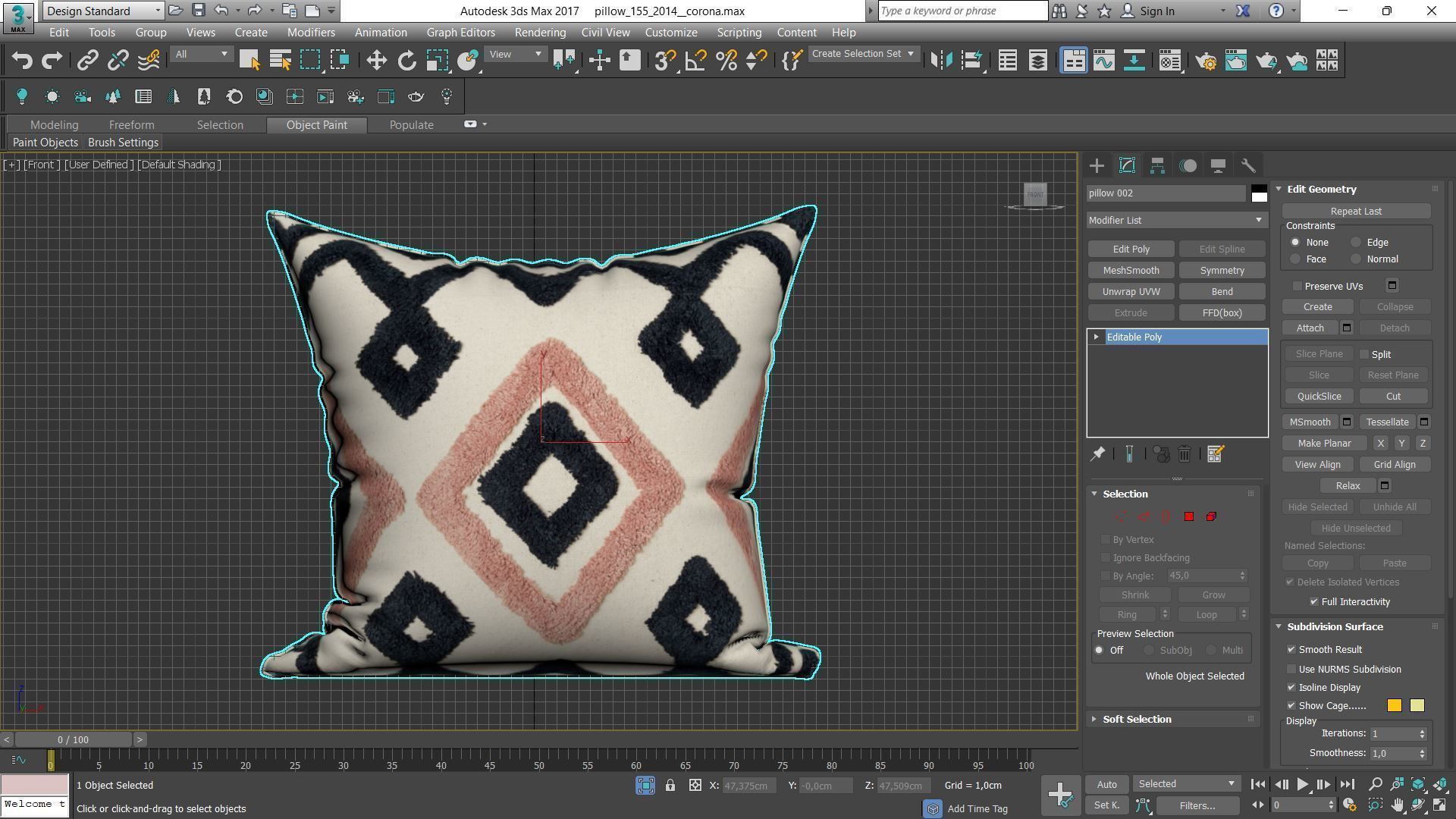Image resolution: width=1456 pixels, height=819 pixels.
Task: Open Graph Editors menu
Action: (460, 33)
